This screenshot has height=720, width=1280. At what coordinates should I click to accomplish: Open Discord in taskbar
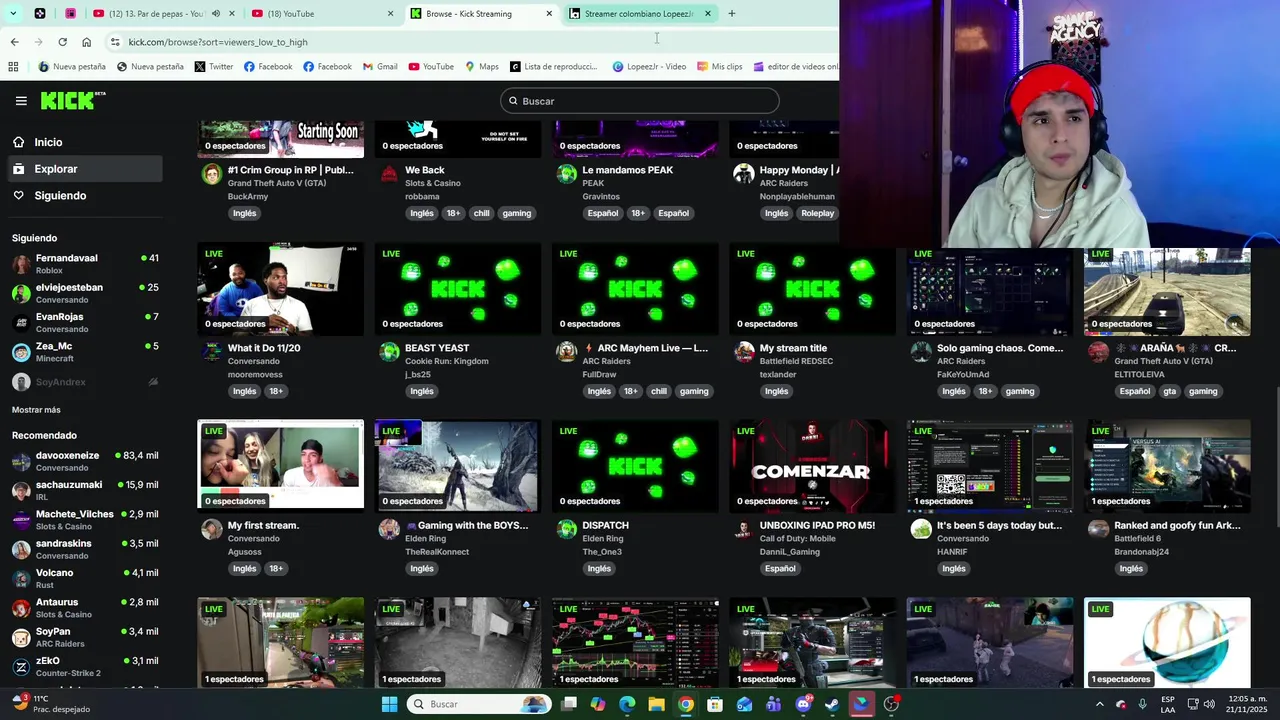point(803,704)
